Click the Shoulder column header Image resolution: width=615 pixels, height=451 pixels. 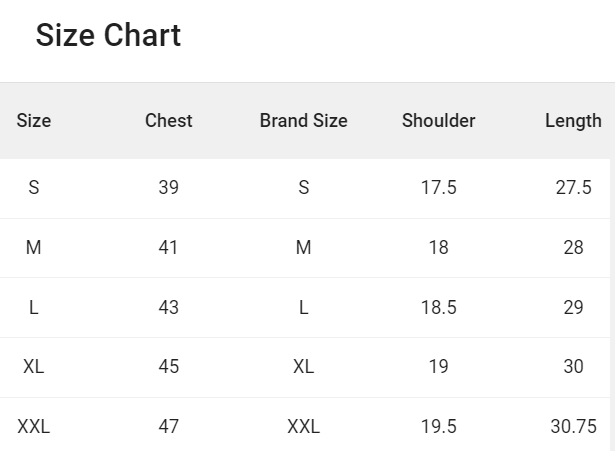pos(438,121)
